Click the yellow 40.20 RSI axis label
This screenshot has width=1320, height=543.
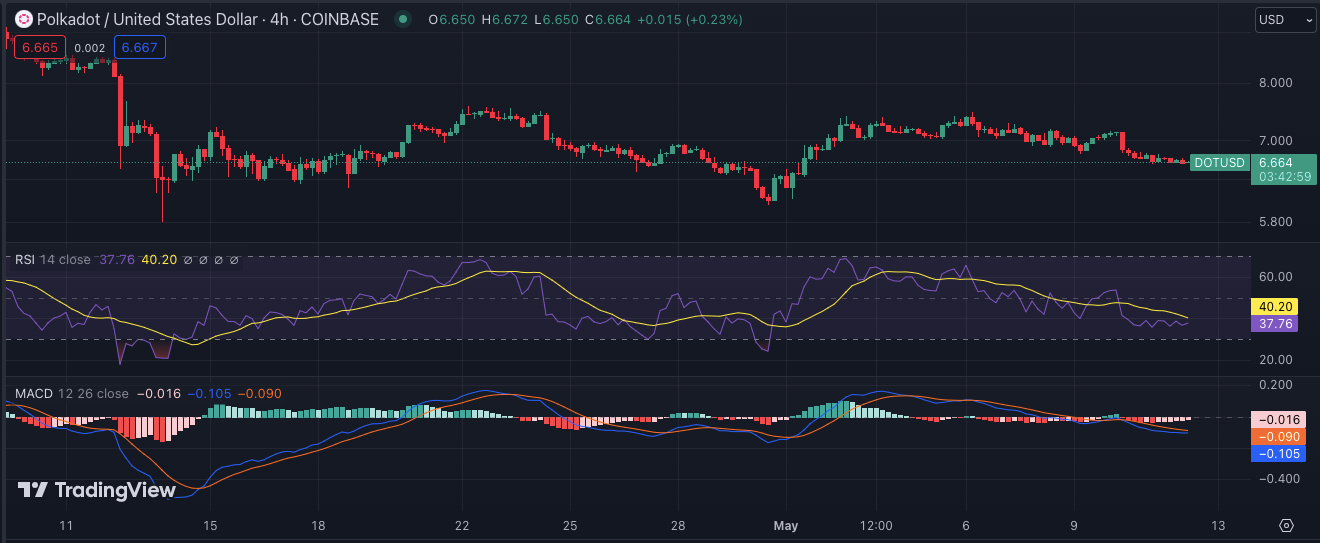click(x=1274, y=307)
